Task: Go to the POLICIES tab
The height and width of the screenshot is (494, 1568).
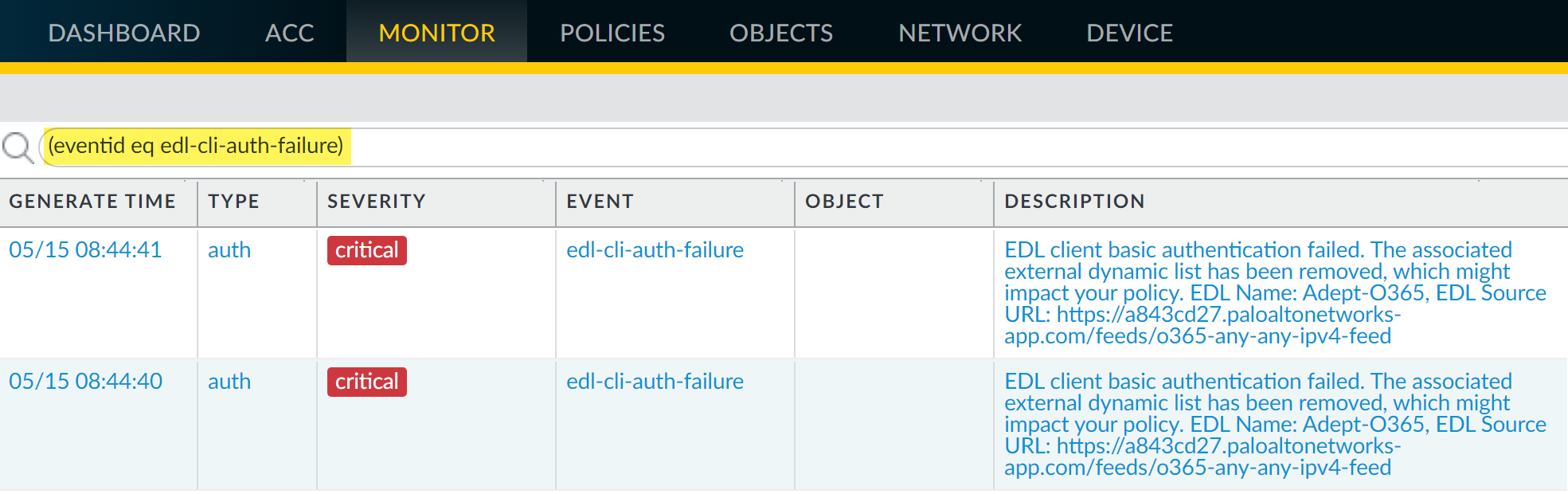Action: [x=612, y=33]
